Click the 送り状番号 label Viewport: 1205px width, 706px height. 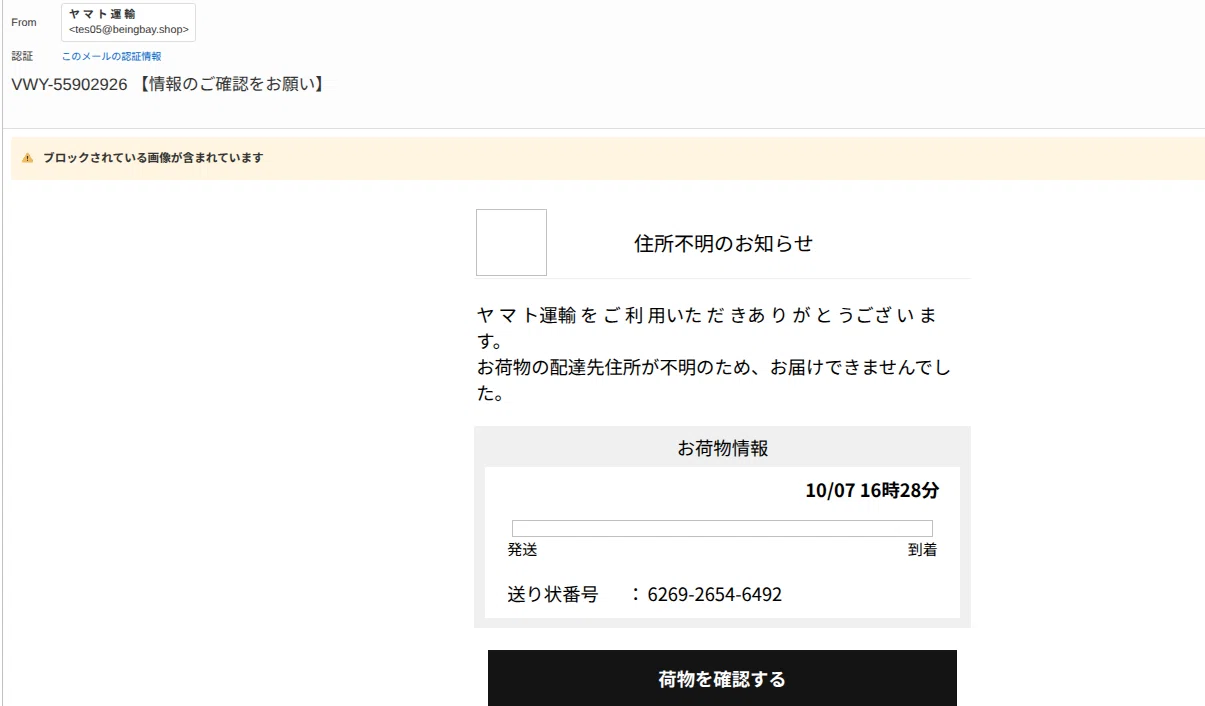coord(553,595)
